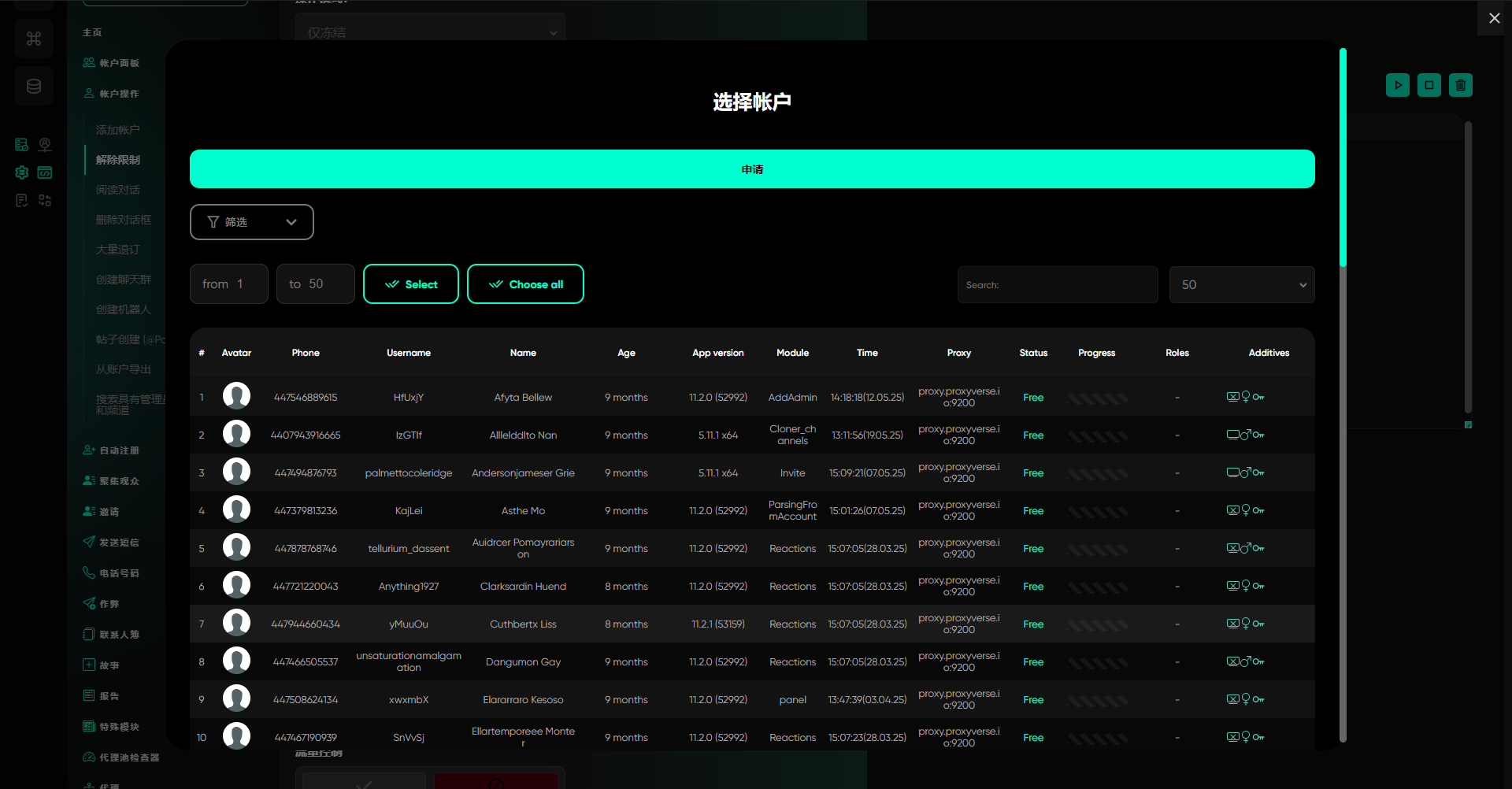Viewport: 1512px width, 789px height.
Task: Click the dialog's green vertical scrollbar
Action: [1343, 157]
